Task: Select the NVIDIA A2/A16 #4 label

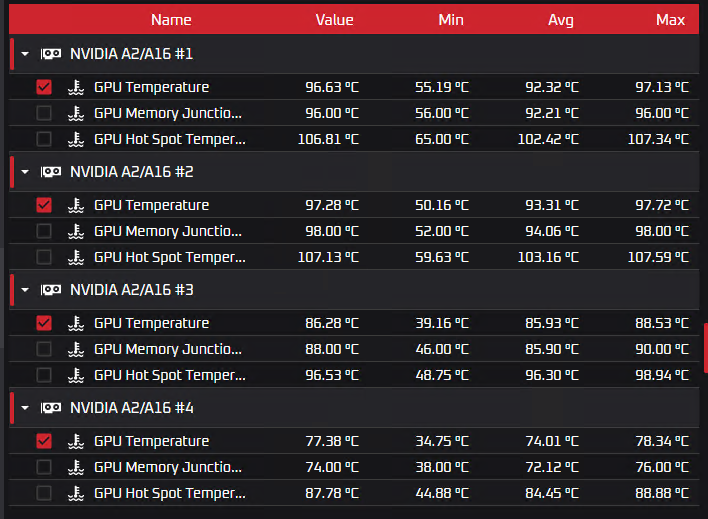Action: (x=131, y=408)
